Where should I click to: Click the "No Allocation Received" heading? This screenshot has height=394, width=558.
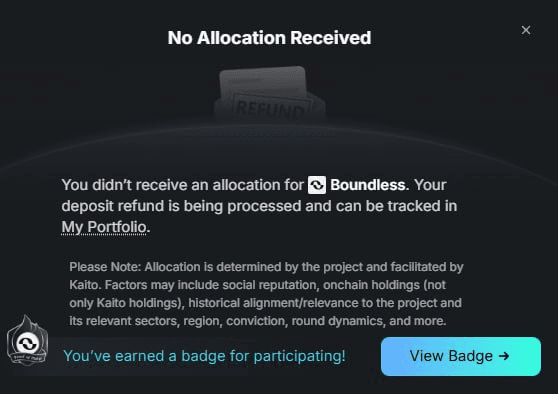[269, 38]
